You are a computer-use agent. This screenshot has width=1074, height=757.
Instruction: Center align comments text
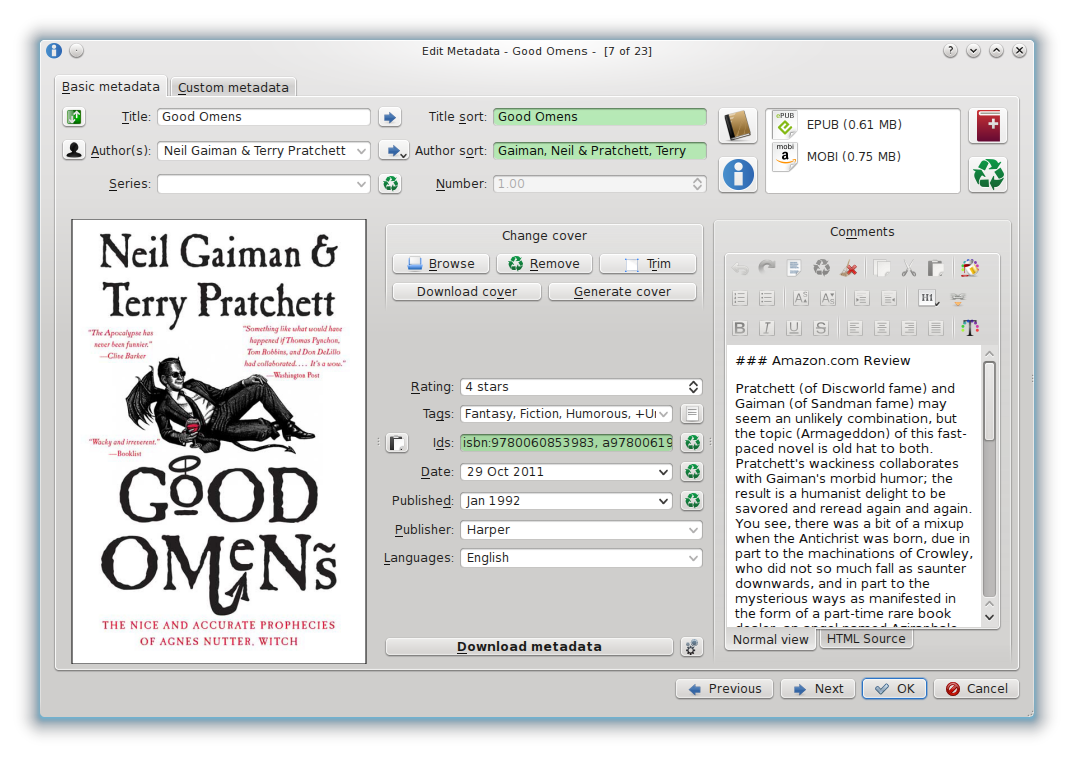[882, 328]
